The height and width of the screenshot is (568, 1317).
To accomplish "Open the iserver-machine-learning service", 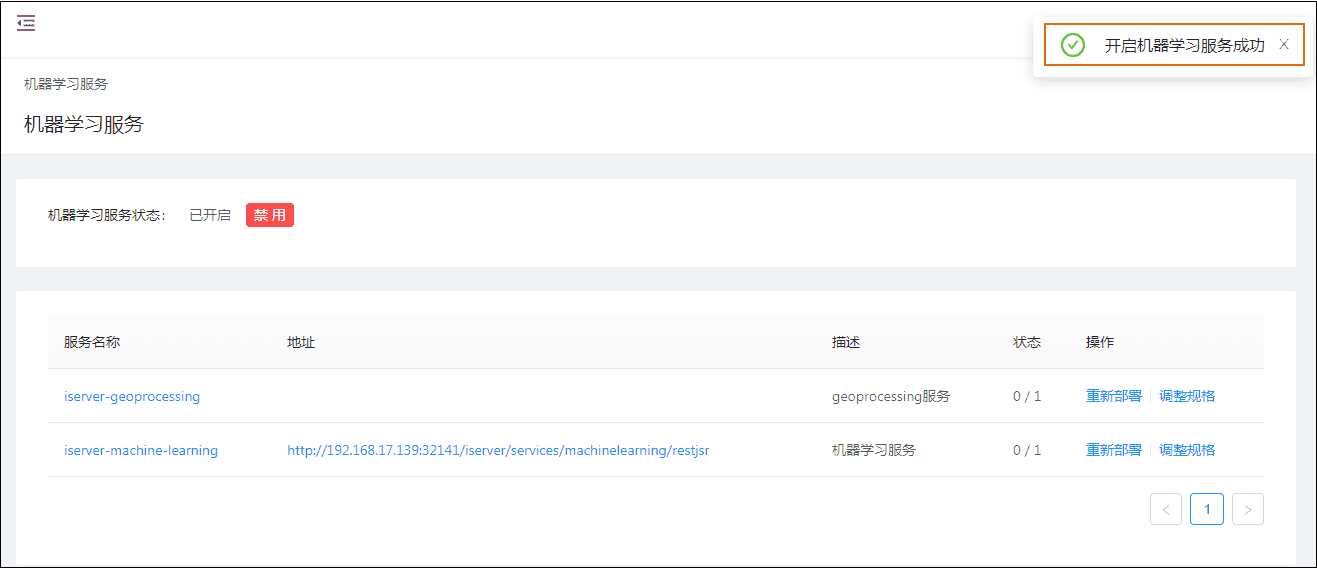I will pyautogui.click(x=141, y=450).
